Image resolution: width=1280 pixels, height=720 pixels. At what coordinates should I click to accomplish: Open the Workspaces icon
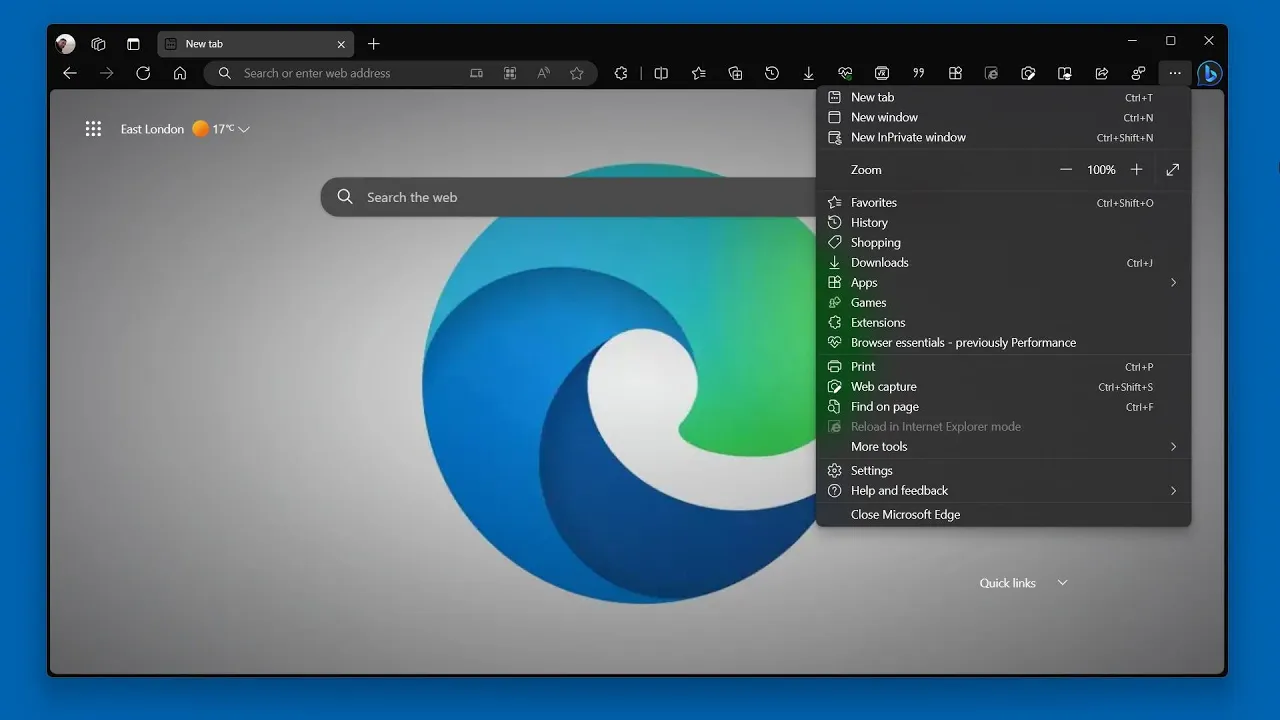point(98,44)
